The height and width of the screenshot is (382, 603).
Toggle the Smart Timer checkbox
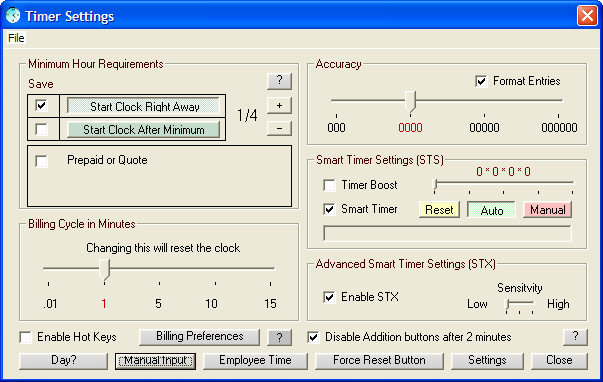pyautogui.click(x=329, y=209)
